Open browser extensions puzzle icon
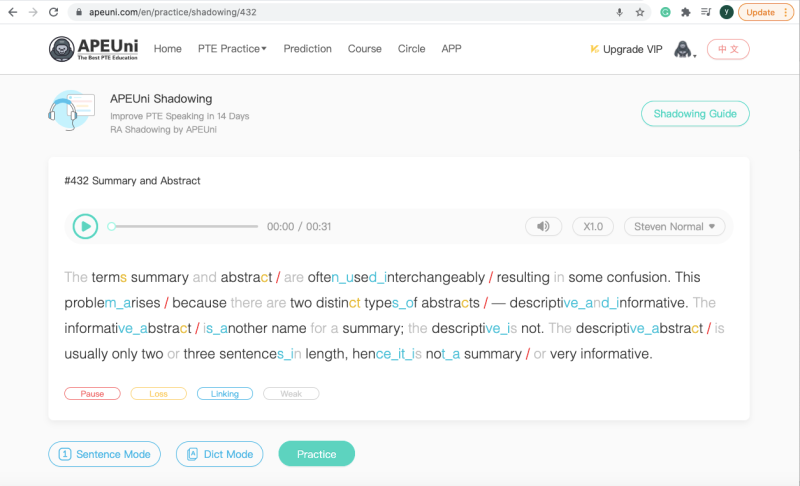This screenshot has height=486, width=800. [x=686, y=12]
